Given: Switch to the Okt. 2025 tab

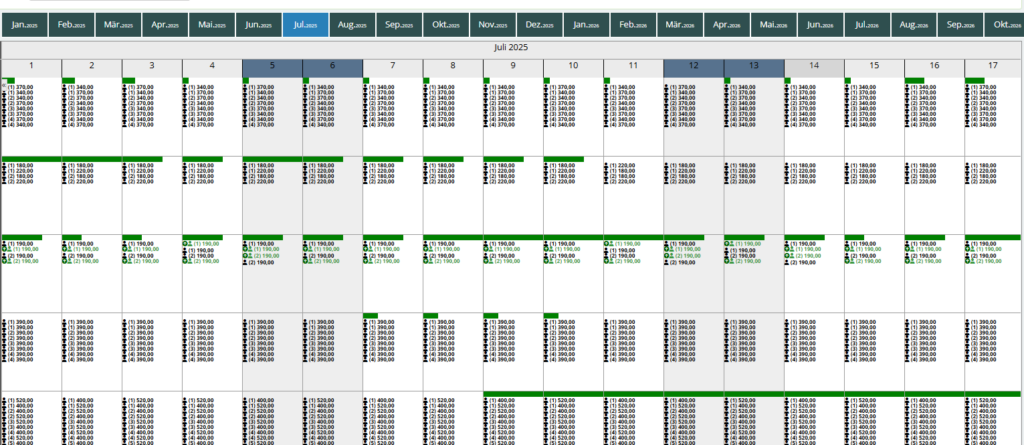Looking at the screenshot, I should [x=446, y=25].
